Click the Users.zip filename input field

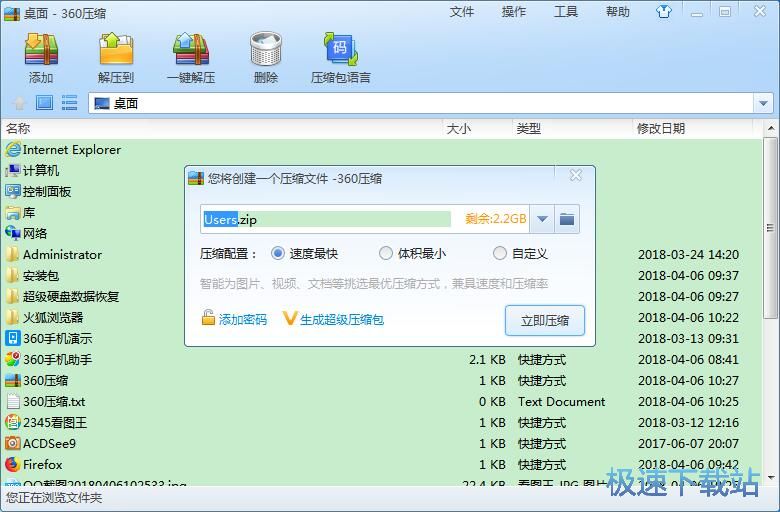327,219
